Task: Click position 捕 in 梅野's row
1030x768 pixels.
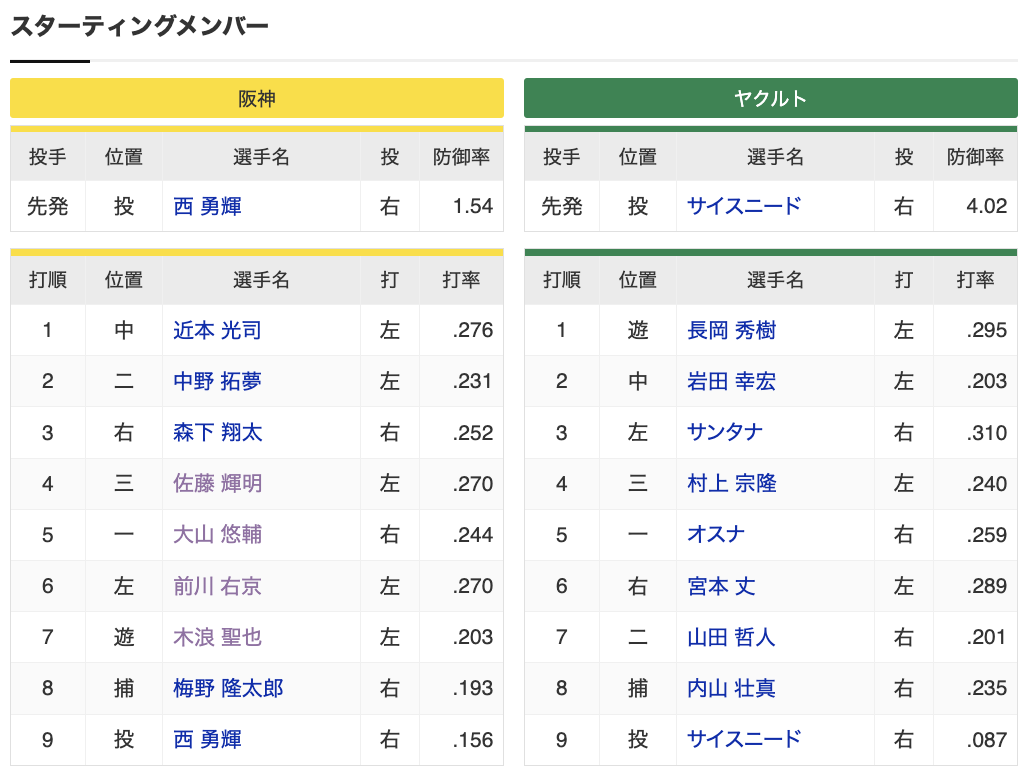Action: point(123,688)
